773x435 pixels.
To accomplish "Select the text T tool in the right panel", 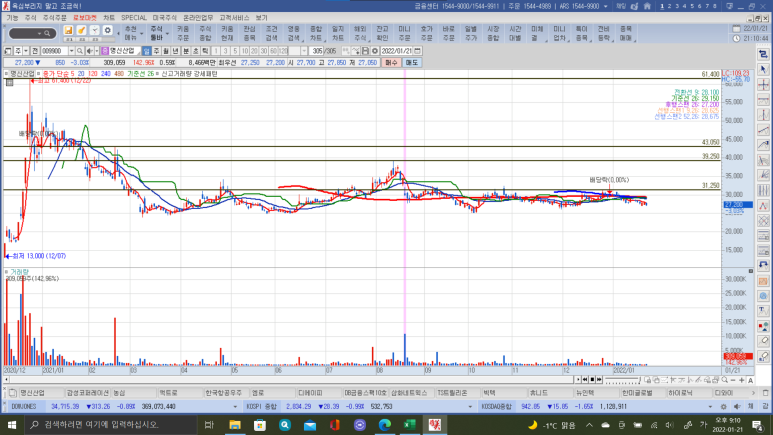I will [763, 311].
